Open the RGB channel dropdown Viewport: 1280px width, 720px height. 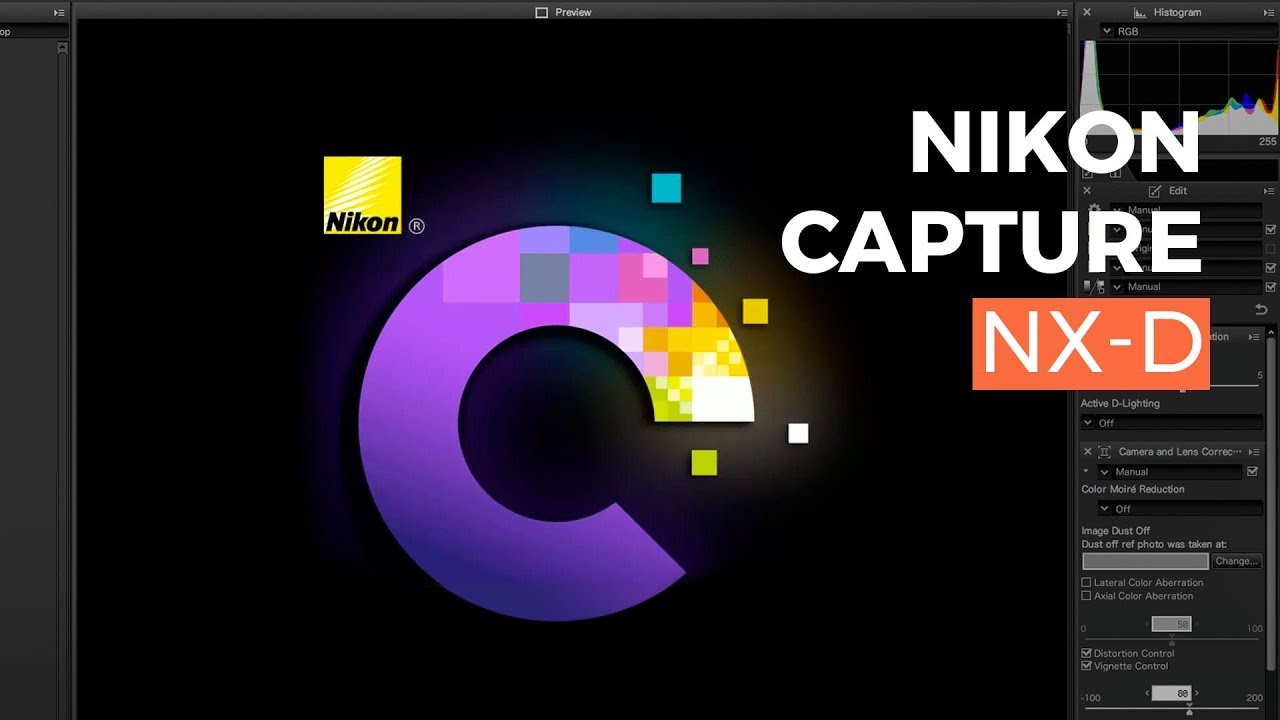(1188, 31)
